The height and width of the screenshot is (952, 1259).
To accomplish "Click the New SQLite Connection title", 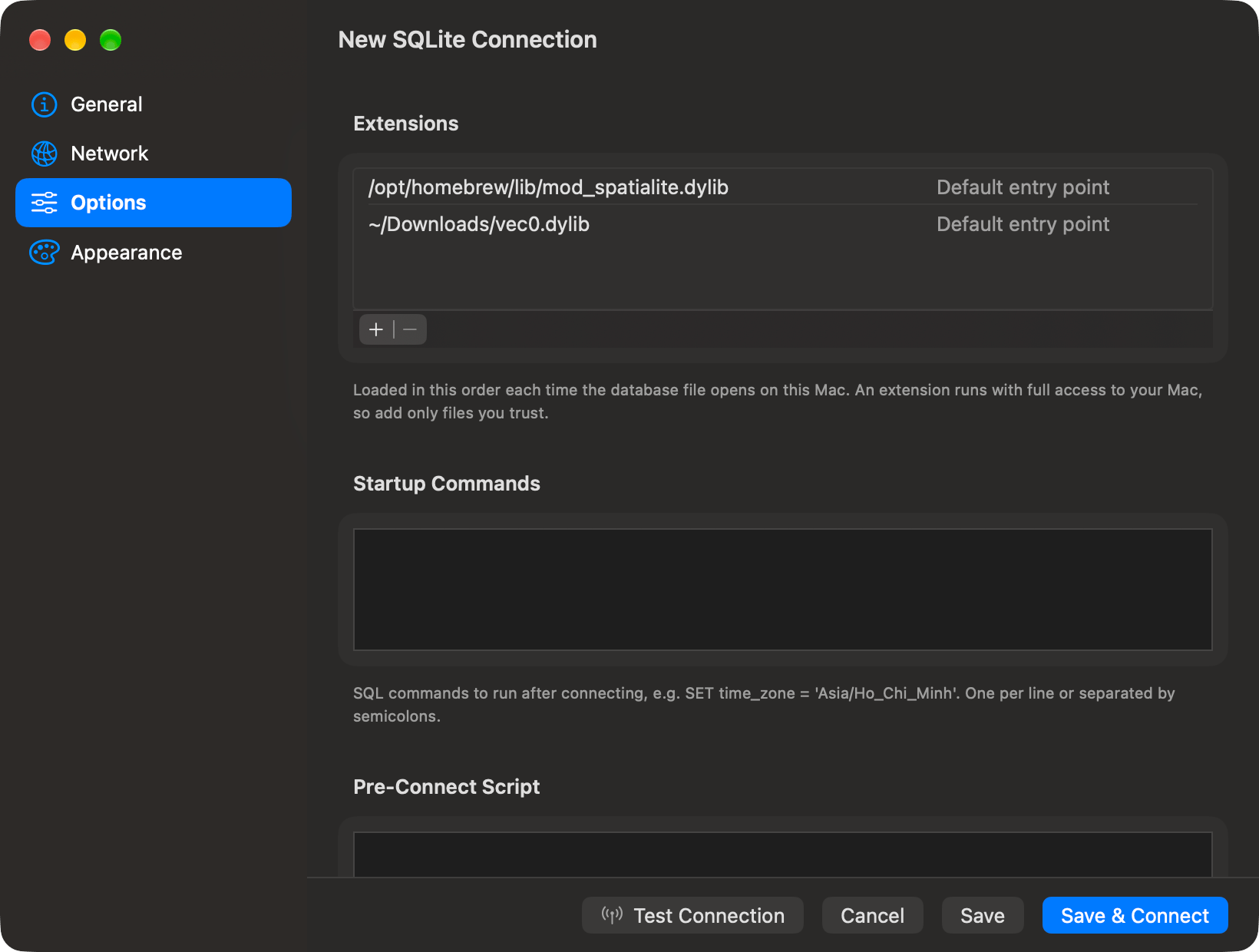I will point(468,40).
